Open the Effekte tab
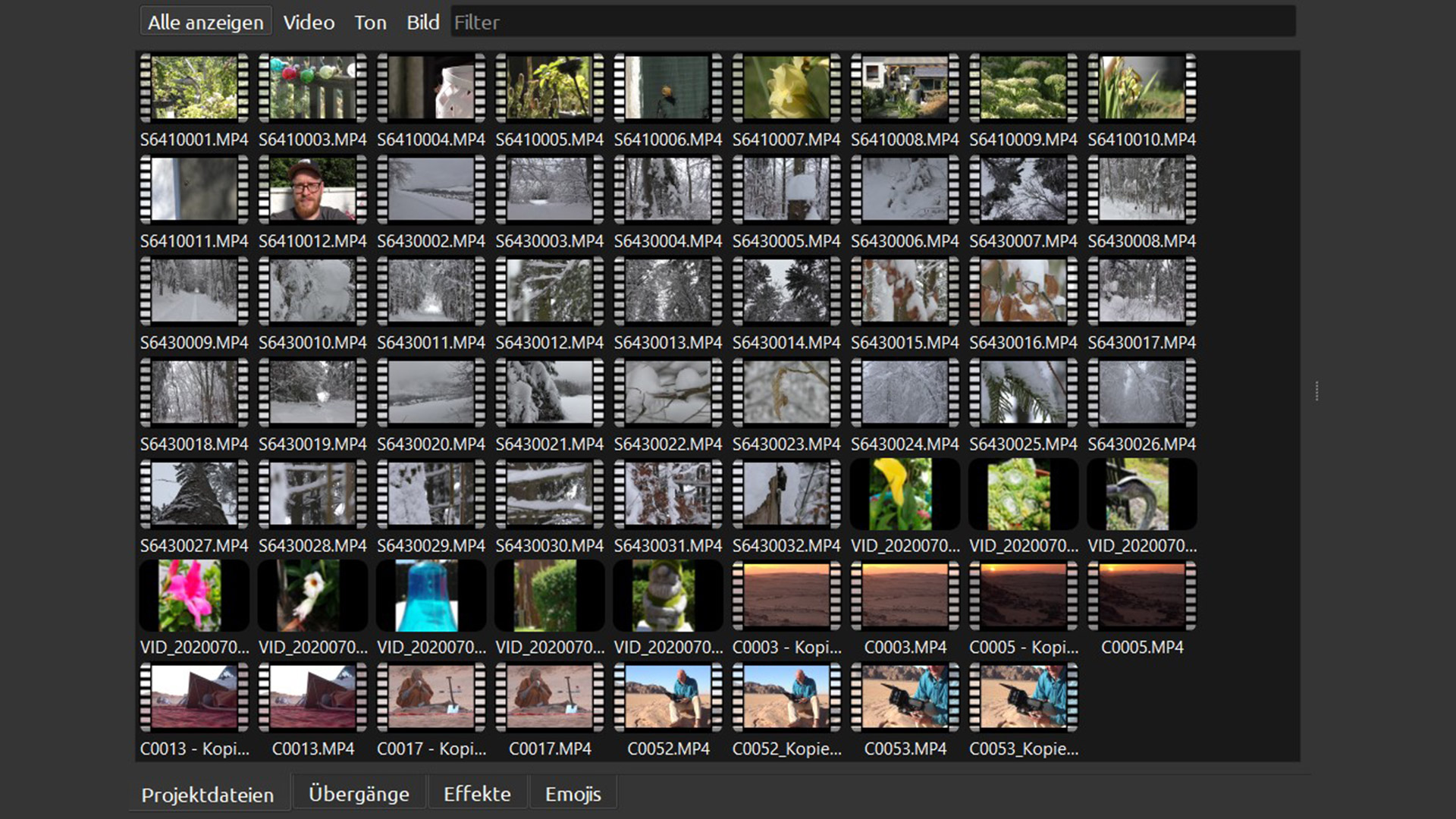 [477, 794]
